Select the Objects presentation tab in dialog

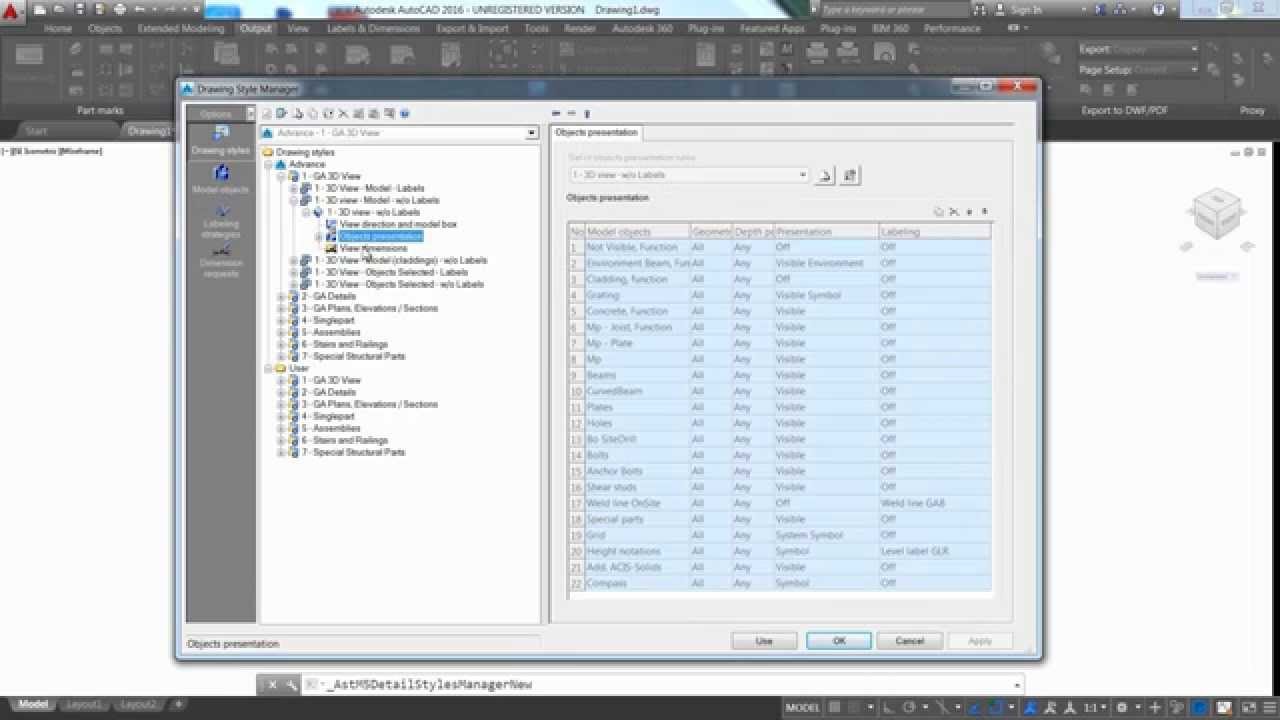[x=596, y=132]
